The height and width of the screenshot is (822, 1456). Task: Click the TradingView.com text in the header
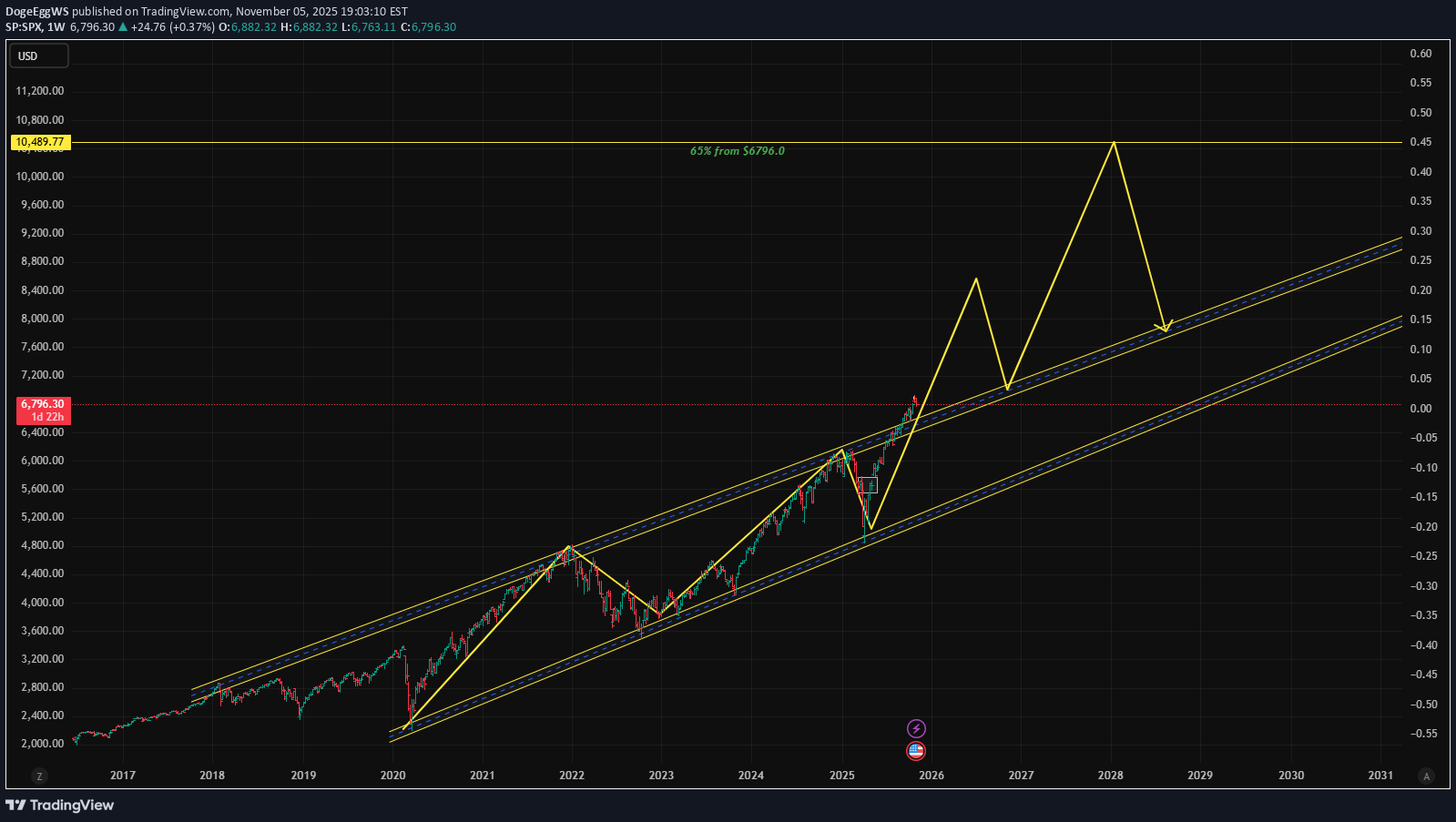(x=185, y=12)
